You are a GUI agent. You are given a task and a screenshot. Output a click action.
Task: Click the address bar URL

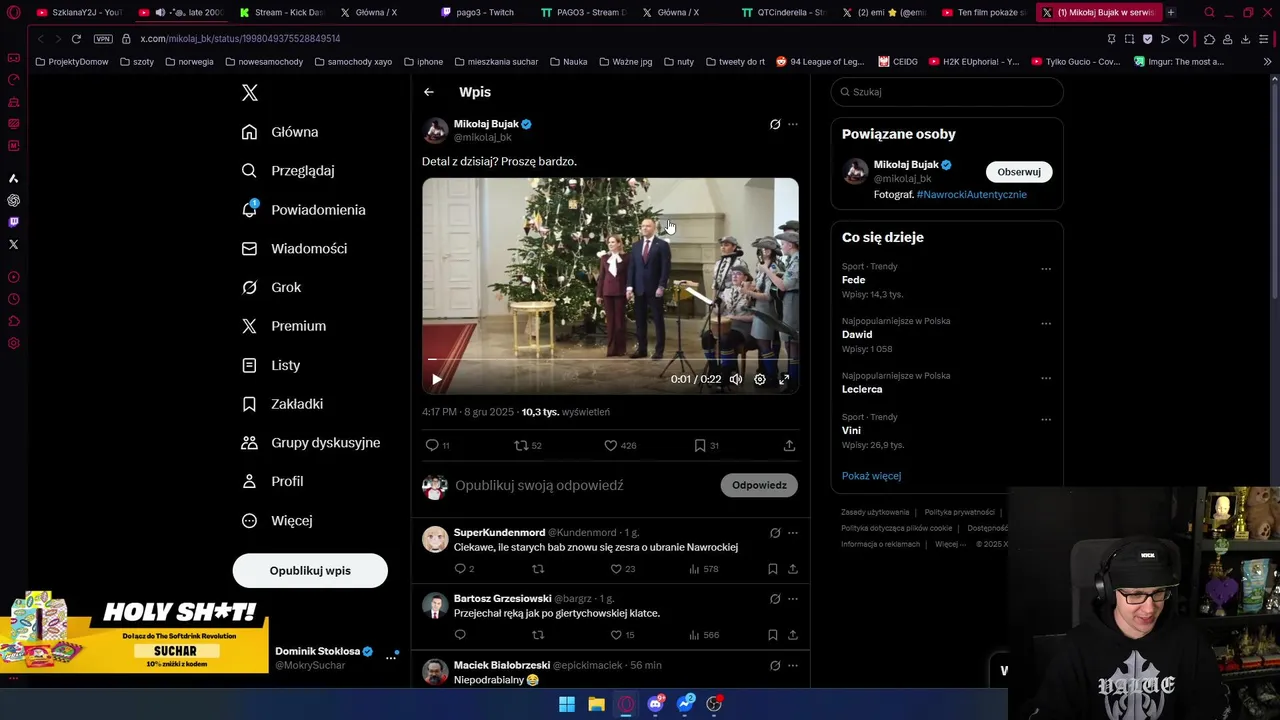240,39
